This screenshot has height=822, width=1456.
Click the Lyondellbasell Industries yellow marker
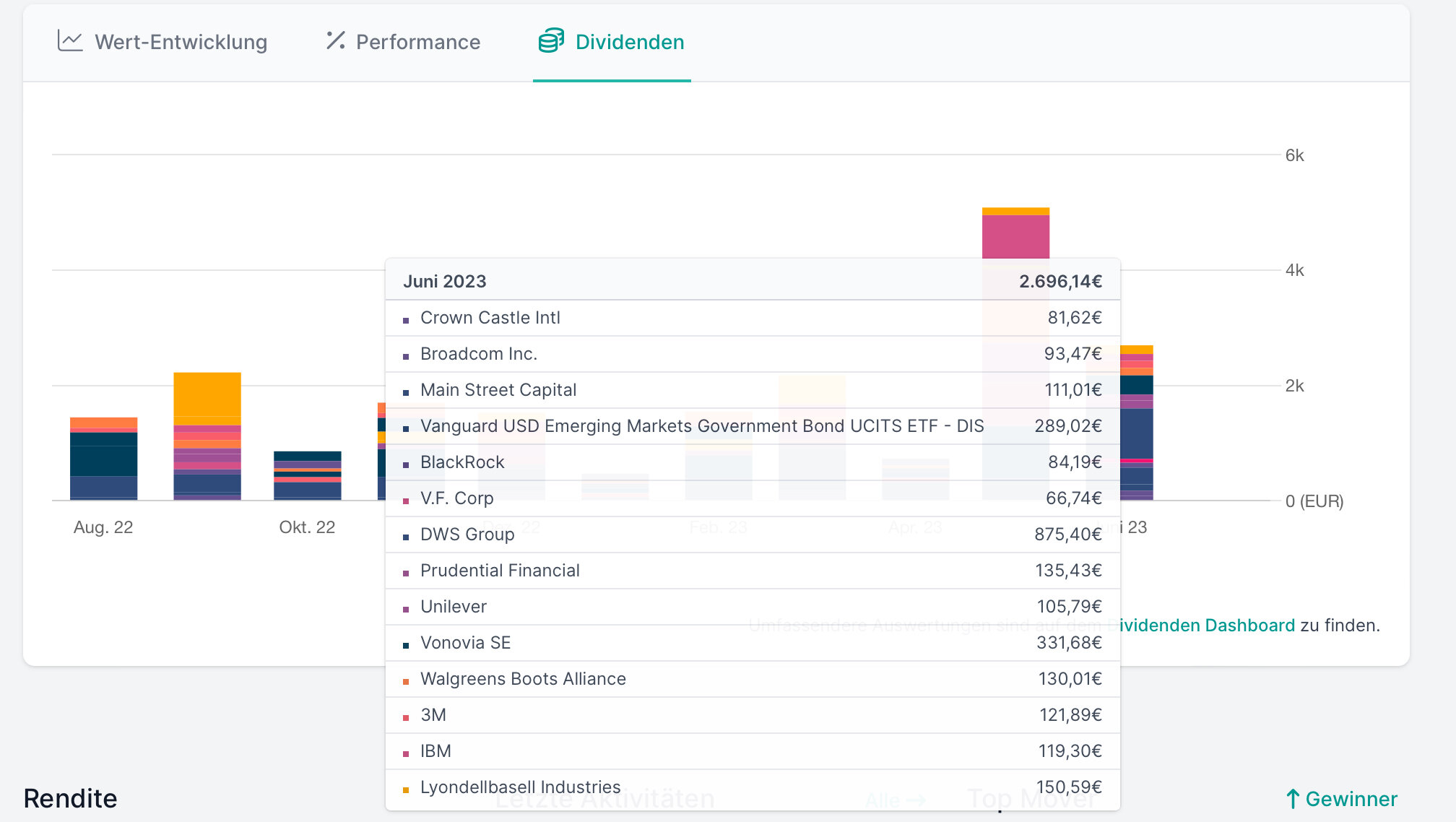[406, 789]
